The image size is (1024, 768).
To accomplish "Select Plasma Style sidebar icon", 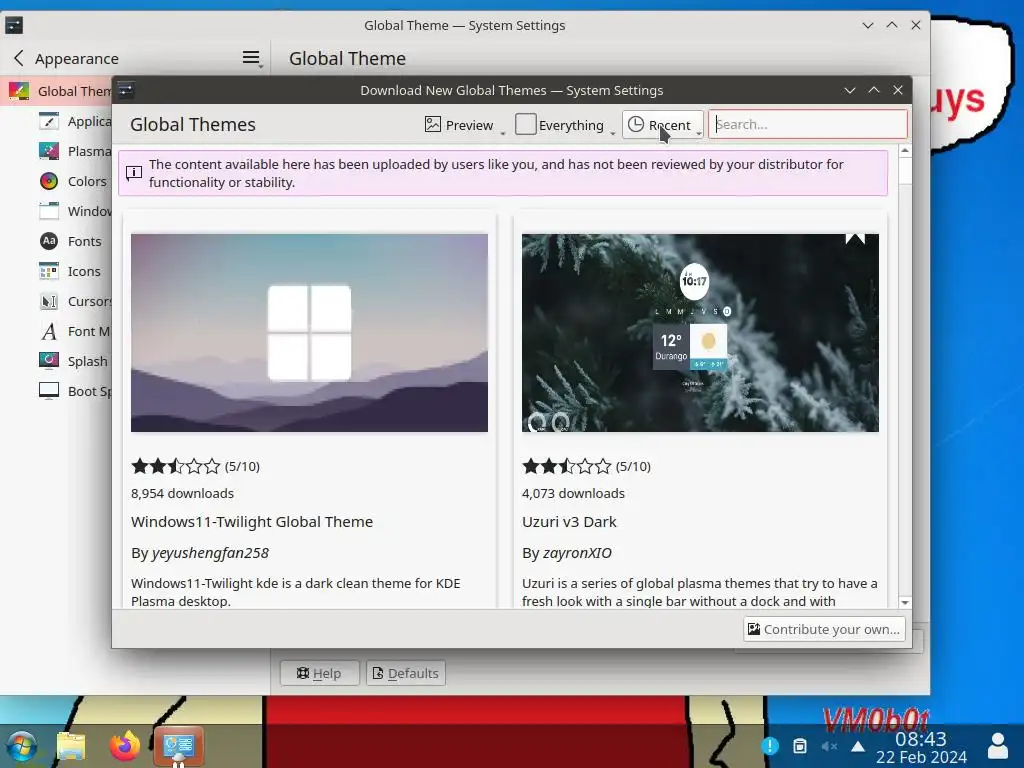I will pyautogui.click(x=49, y=151).
